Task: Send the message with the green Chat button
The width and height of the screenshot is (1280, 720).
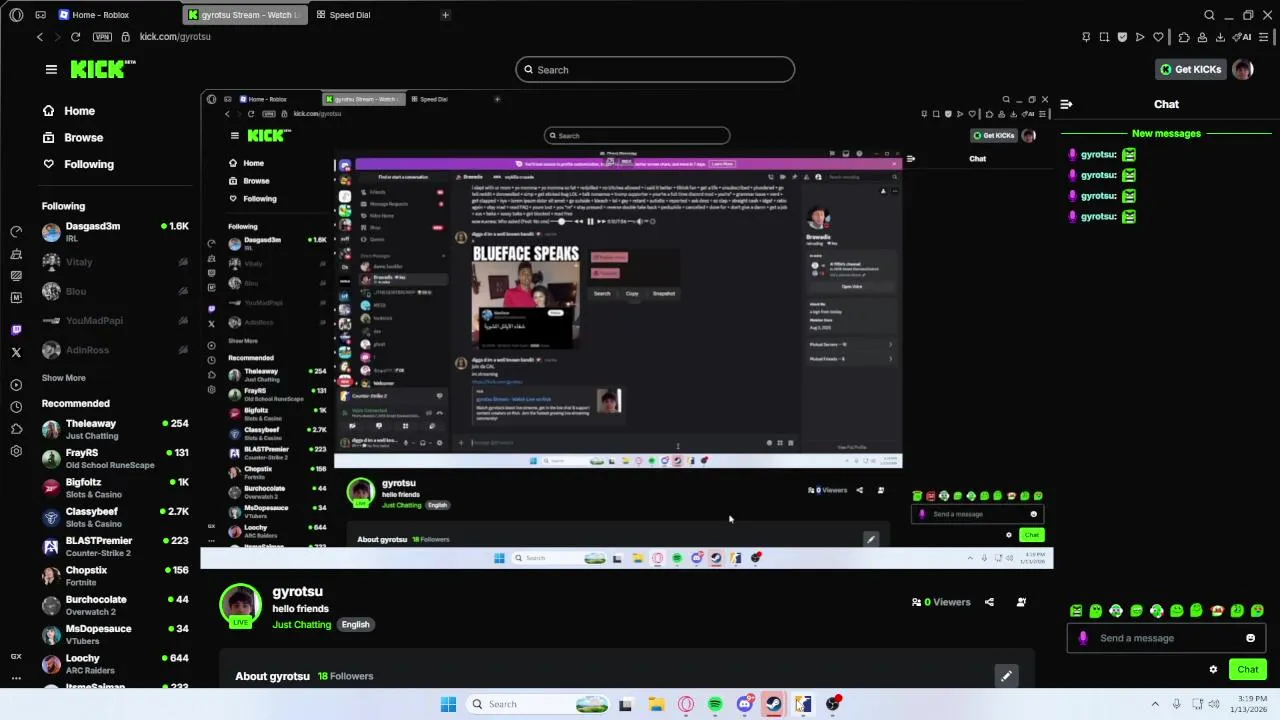Action: (x=1248, y=670)
